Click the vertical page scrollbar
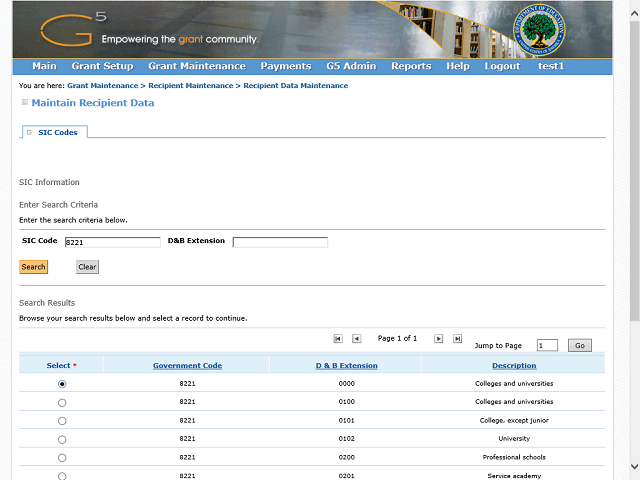This screenshot has width=640, height=480. pos(633,200)
